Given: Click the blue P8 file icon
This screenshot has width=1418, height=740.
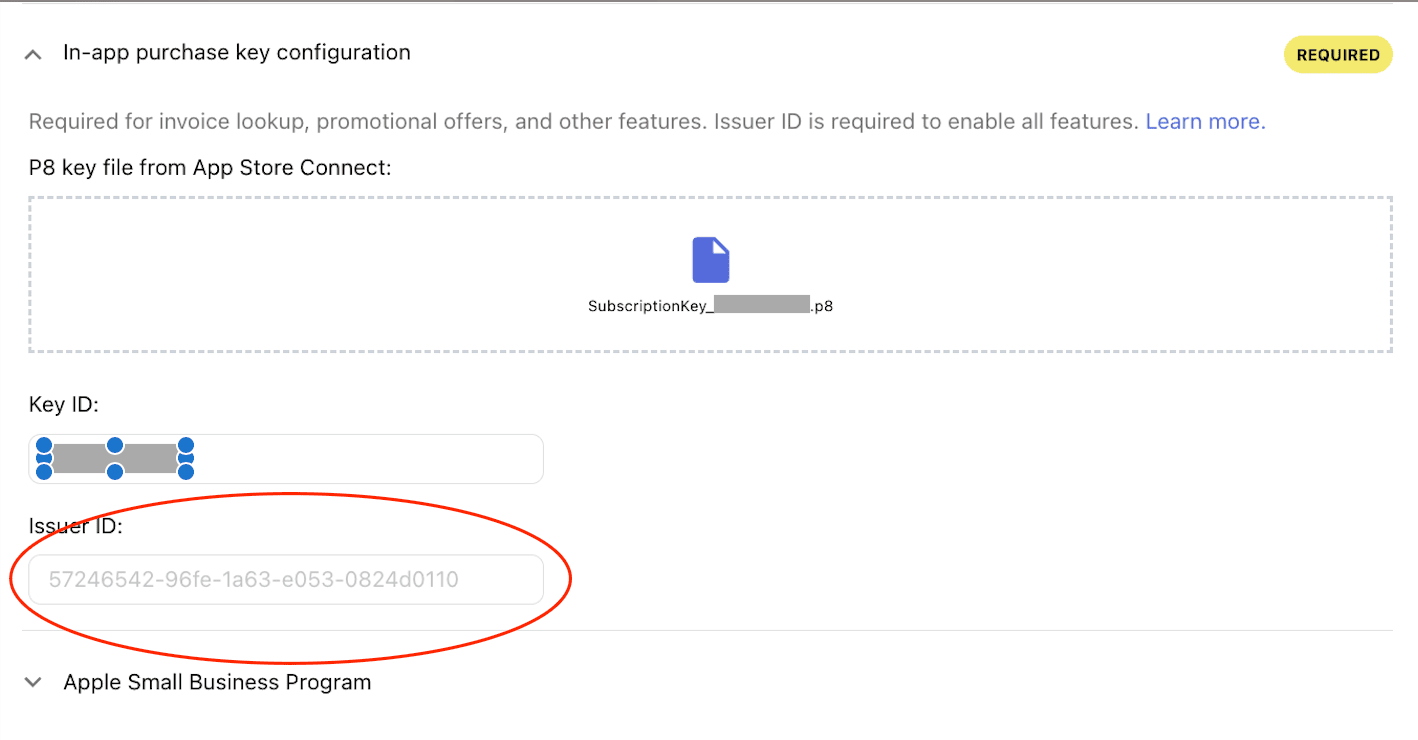Looking at the screenshot, I should pyautogui.click(x=711, y=260).
